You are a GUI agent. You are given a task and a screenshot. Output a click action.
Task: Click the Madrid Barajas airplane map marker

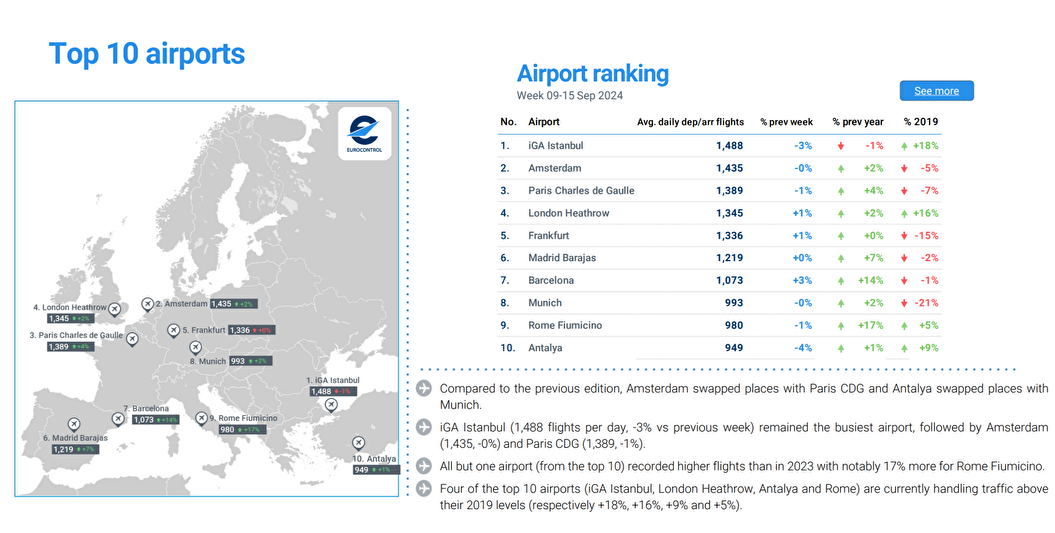tap(72, 424)
